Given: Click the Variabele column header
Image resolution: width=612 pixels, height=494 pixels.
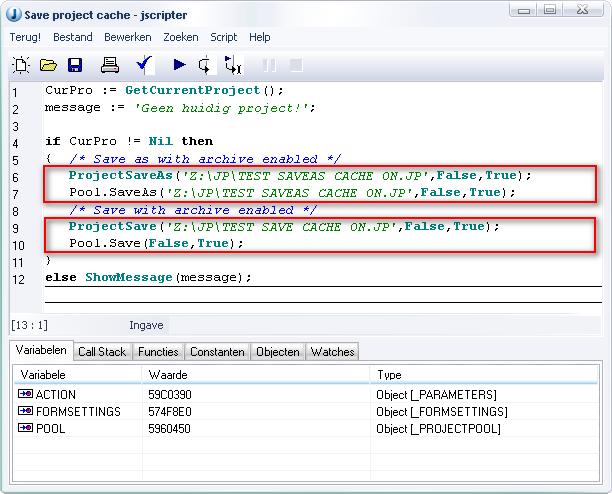Looking at the screenshot, I should pos(78,375).
